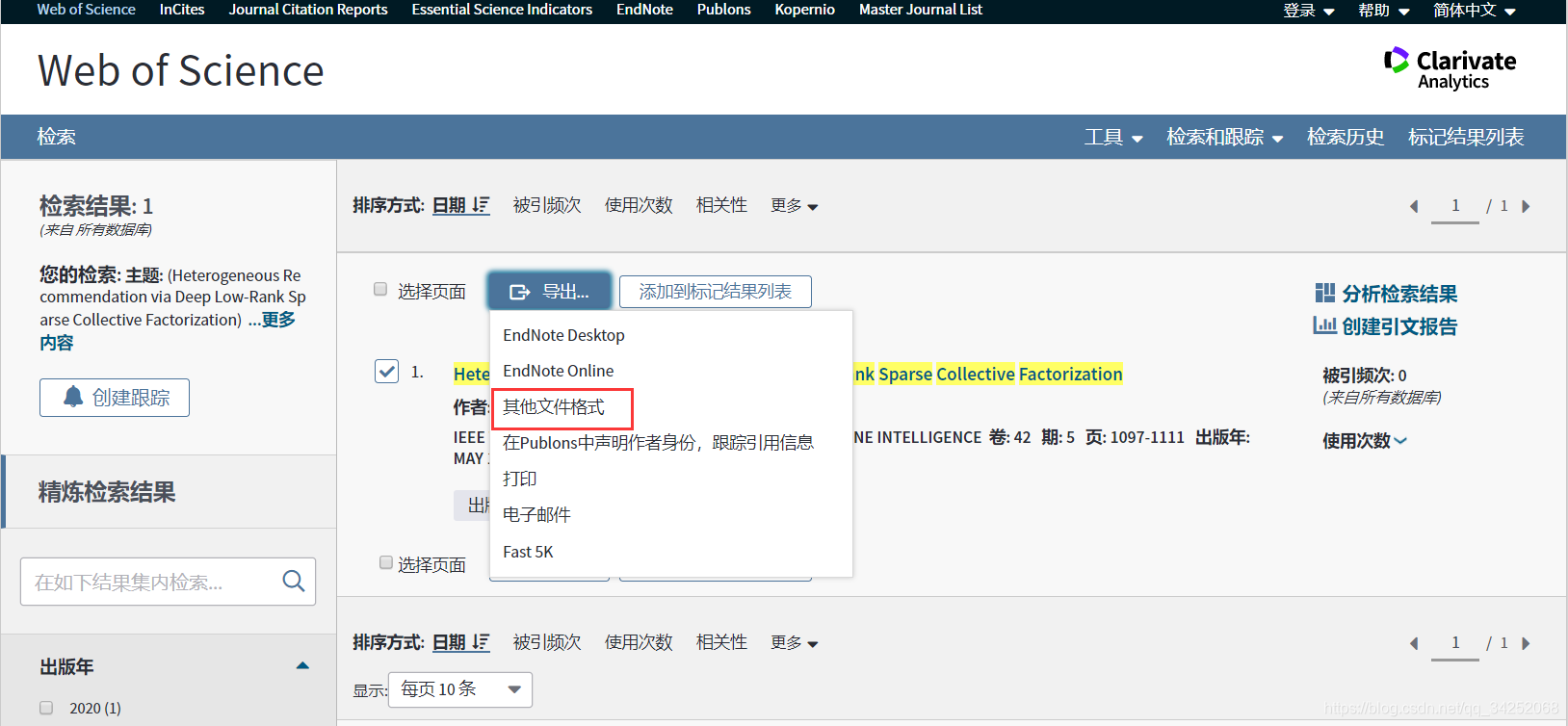Screen dimensions: 1568x726
Task: Click 添加到标记结果列表 button
Action: [x=716, y=292]
